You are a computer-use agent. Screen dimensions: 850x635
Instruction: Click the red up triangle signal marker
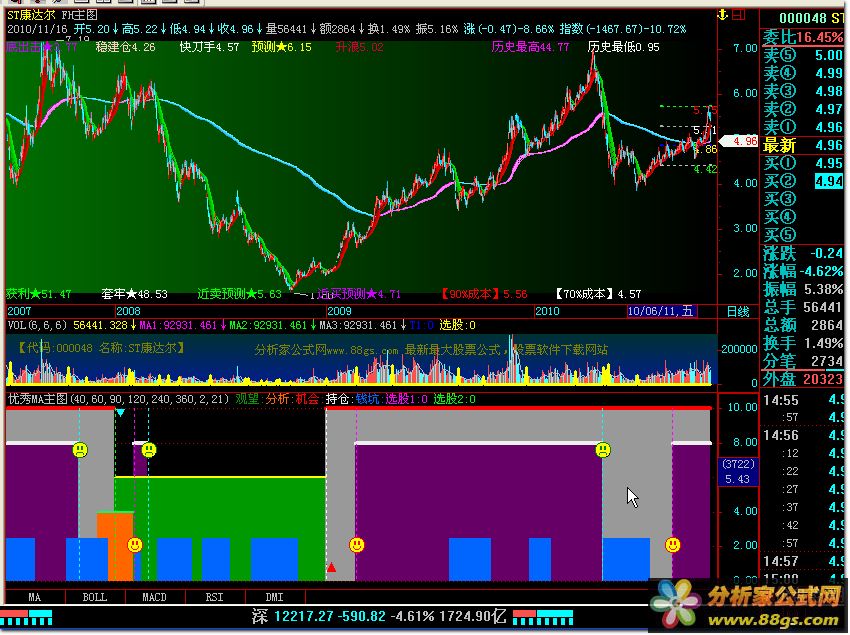(331, 568)
